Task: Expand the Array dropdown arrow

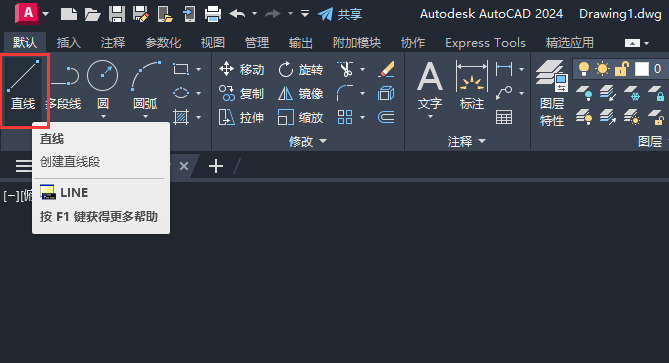Action: click(x=363, y=117)
